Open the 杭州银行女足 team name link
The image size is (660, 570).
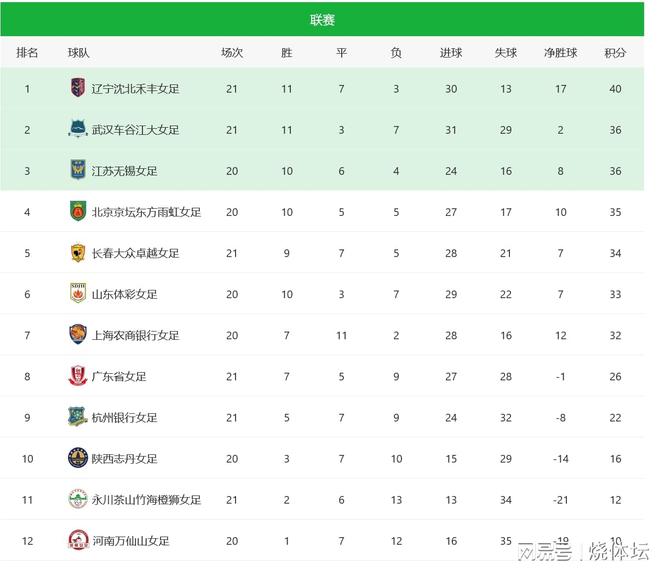[x=124, y=417]
